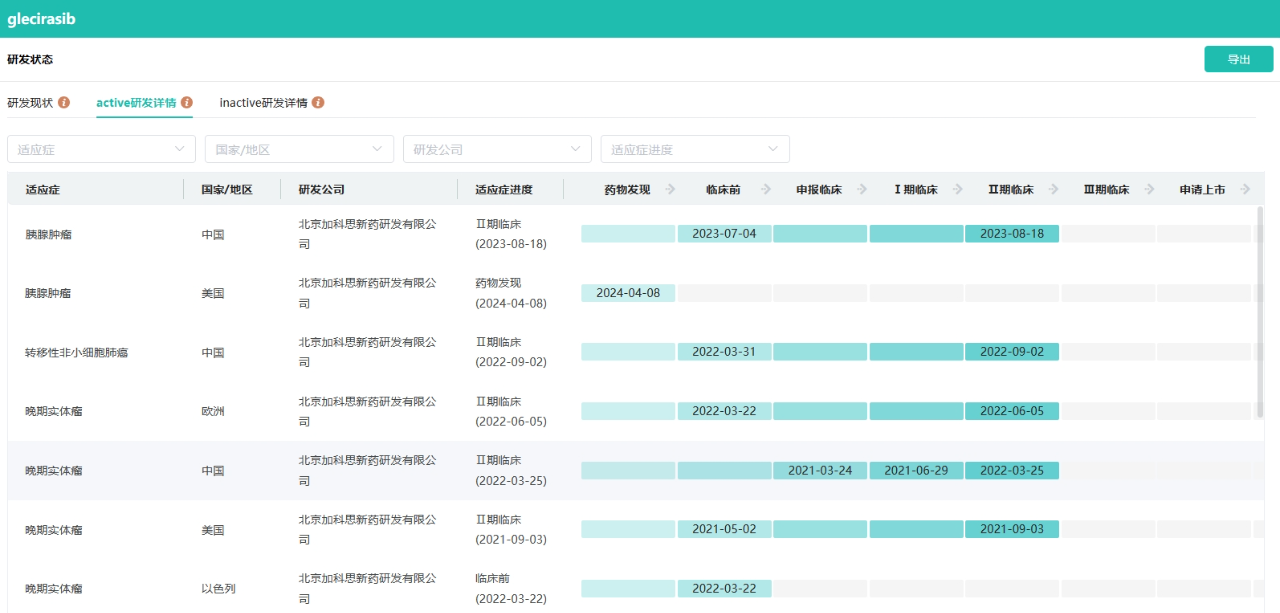
Task: Switch to the 研发现状 tab
Action: 30,103
